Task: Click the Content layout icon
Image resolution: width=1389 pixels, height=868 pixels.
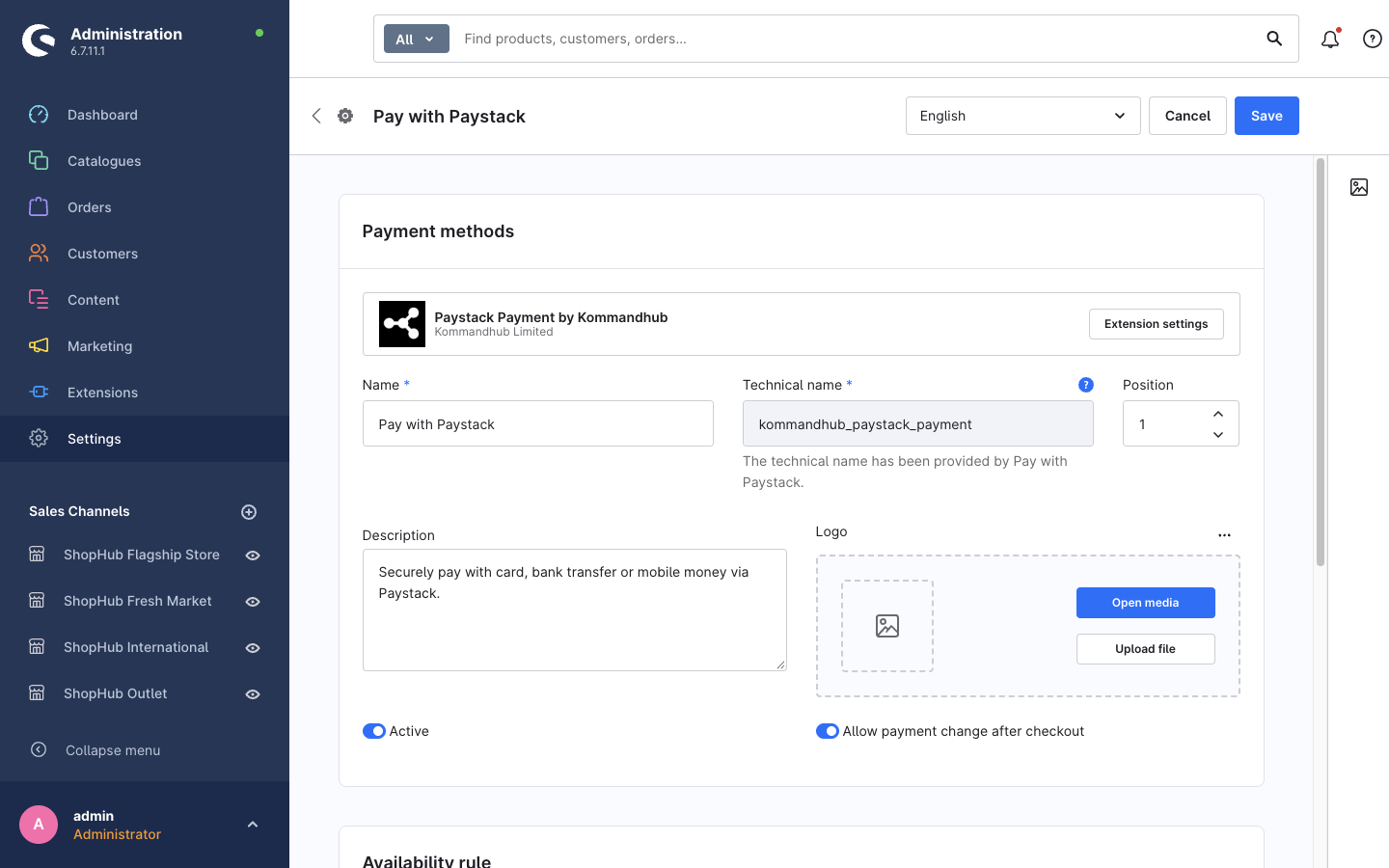Action: click(x=39, y=300)
